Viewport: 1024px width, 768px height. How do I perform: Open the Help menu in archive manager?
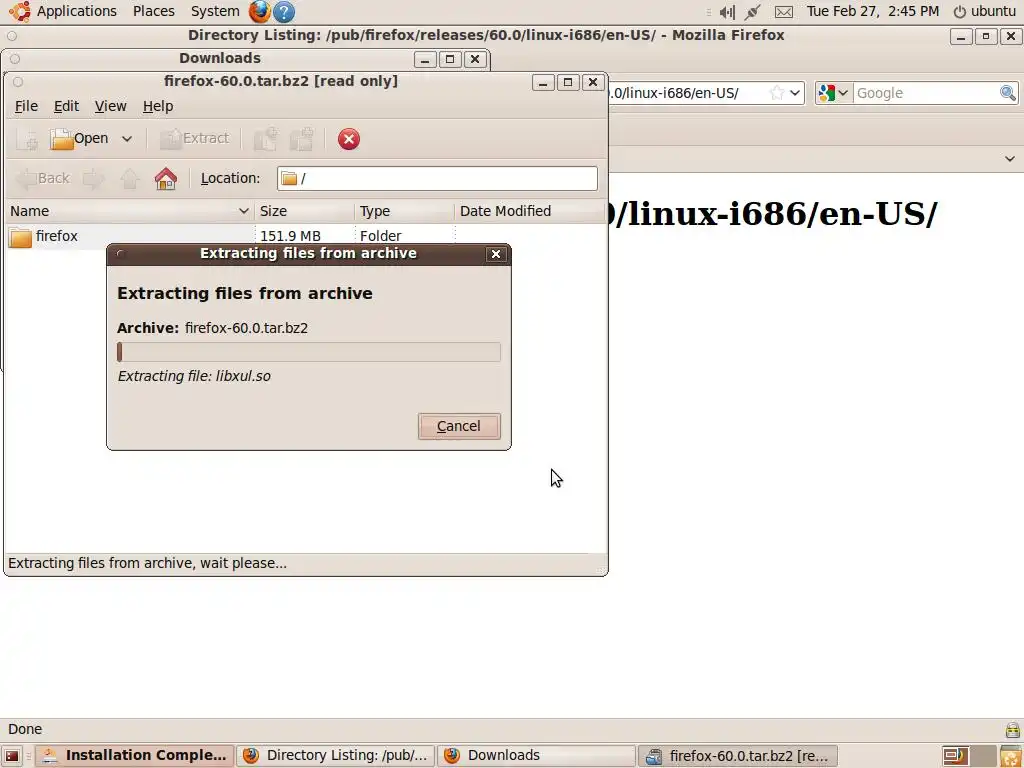pyautogui.click(x=158, y=106)
